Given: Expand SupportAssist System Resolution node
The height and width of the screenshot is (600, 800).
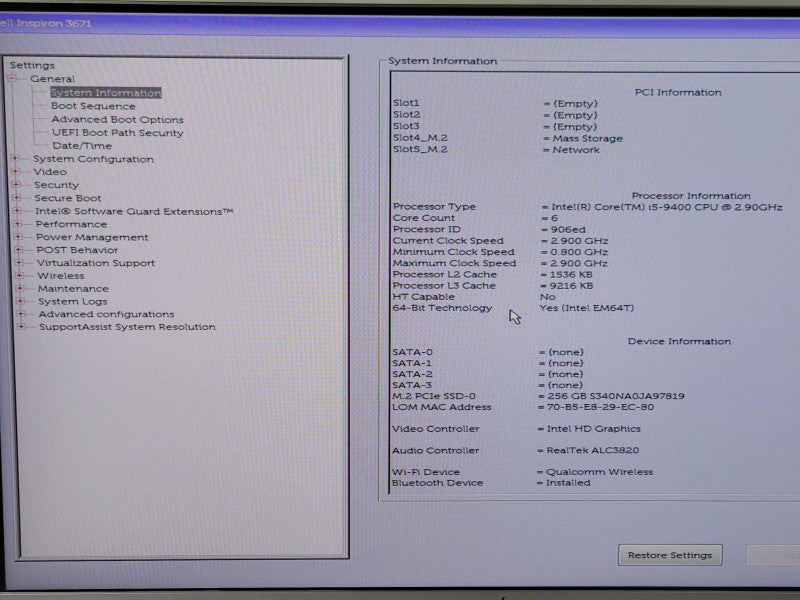Looking at the screenshot, I should click(x=21, y=327).
